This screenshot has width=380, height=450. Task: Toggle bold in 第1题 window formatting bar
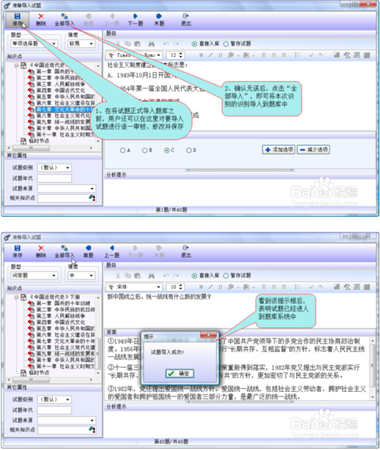coord(201,55)
